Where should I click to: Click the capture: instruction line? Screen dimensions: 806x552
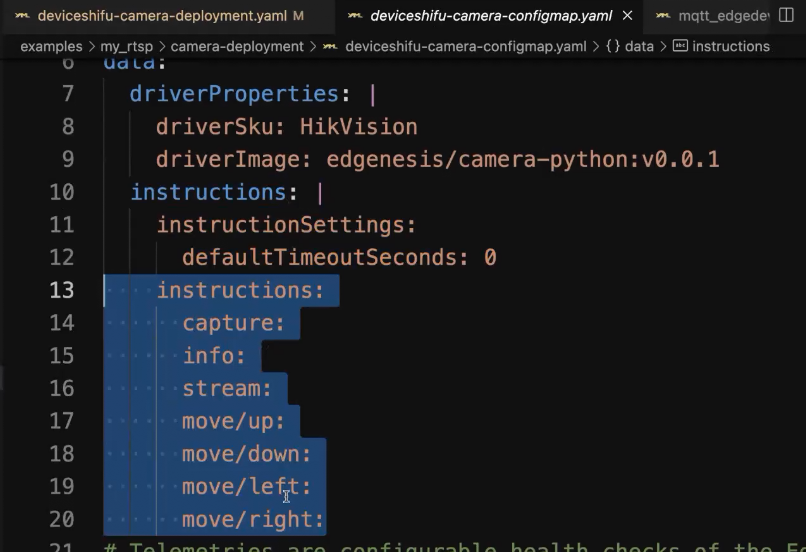[x=233, y=323]
